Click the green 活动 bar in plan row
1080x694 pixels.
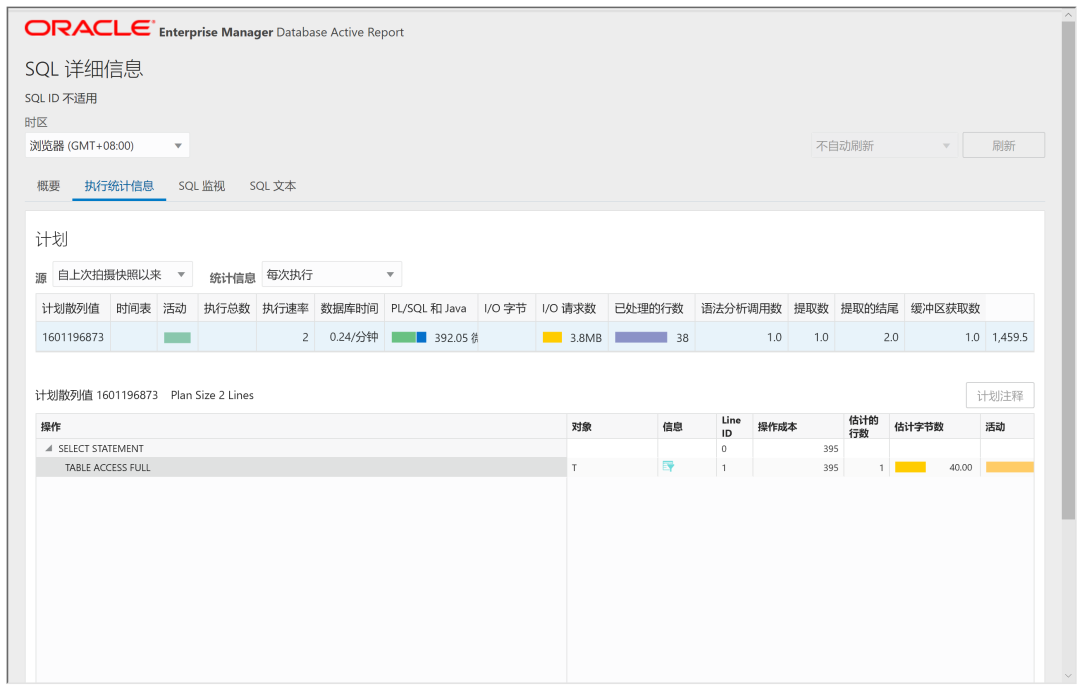(x=177, y=338)
